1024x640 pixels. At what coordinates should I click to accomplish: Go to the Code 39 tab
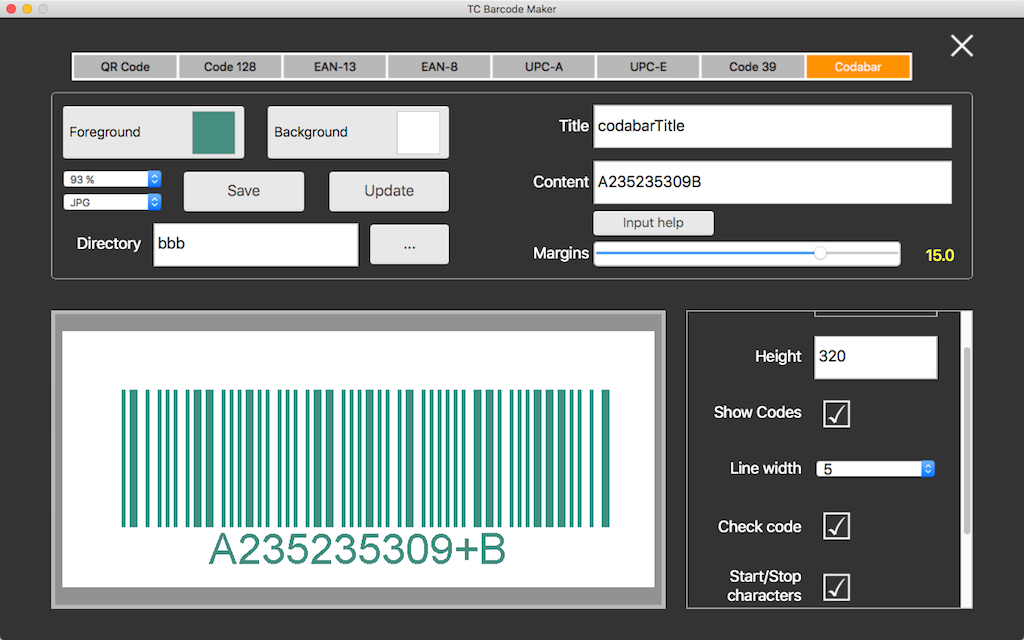pyautogui.click(x=753, y=67)
